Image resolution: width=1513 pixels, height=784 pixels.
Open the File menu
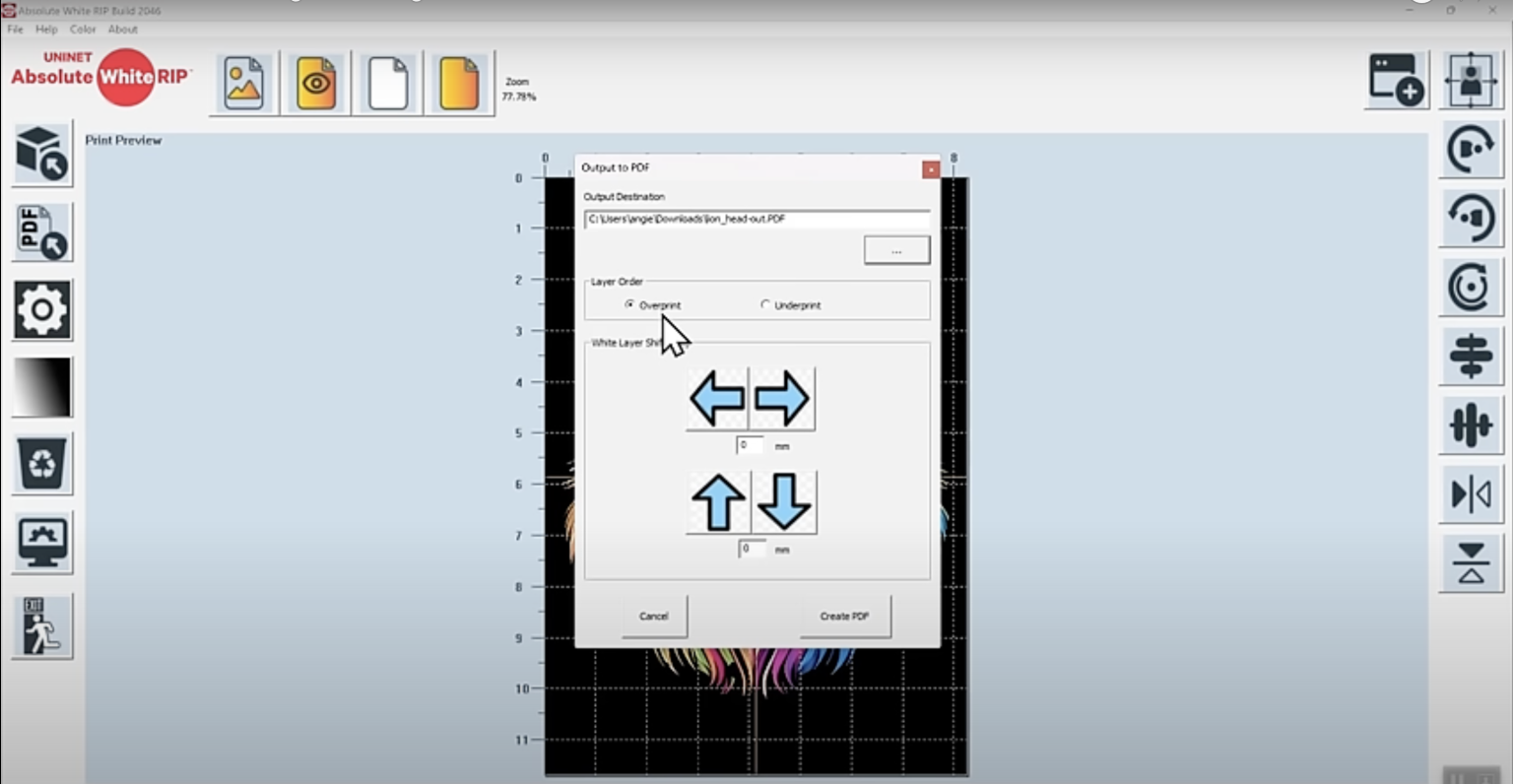[15, 30]
